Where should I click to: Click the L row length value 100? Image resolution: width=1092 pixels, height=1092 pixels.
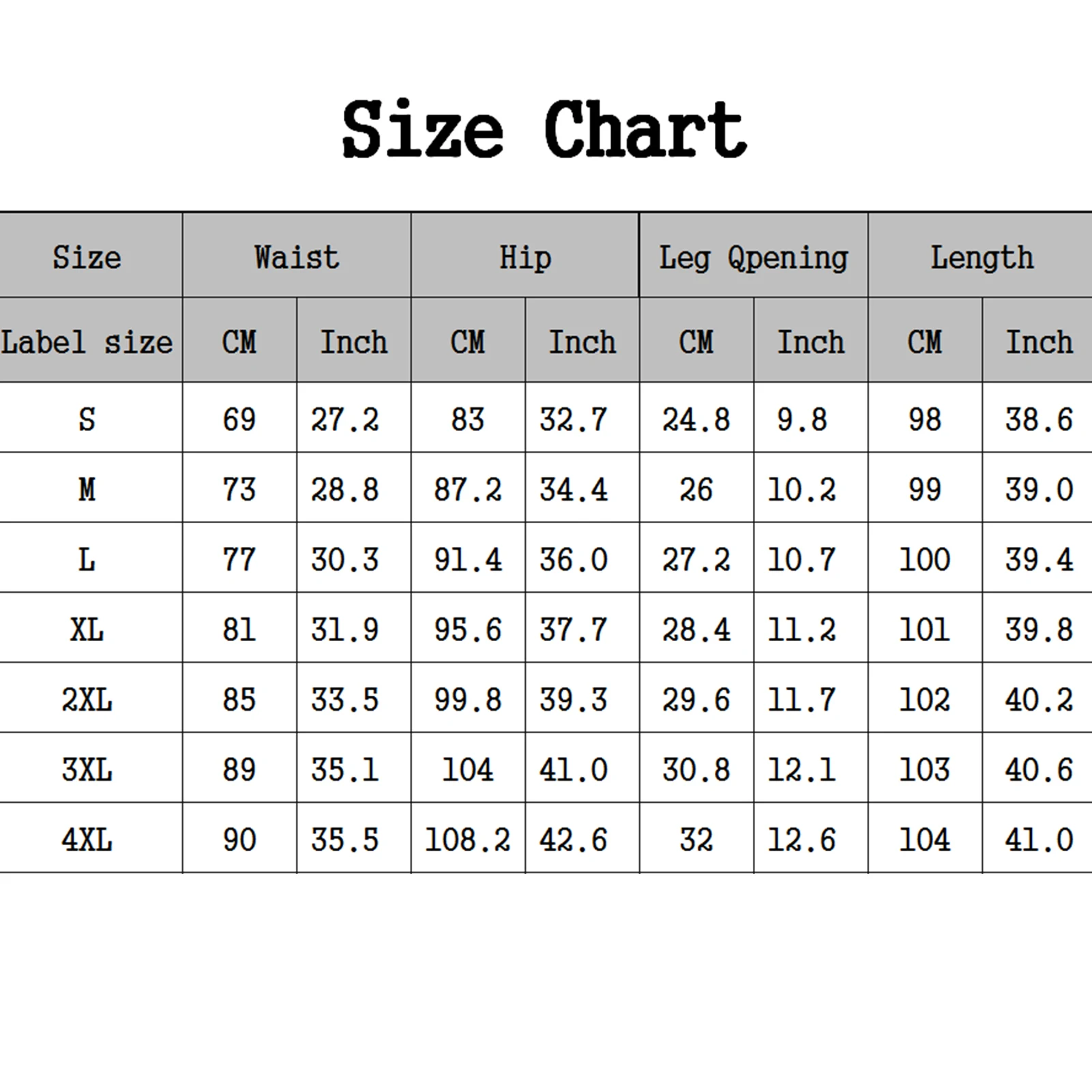point(924,559)
